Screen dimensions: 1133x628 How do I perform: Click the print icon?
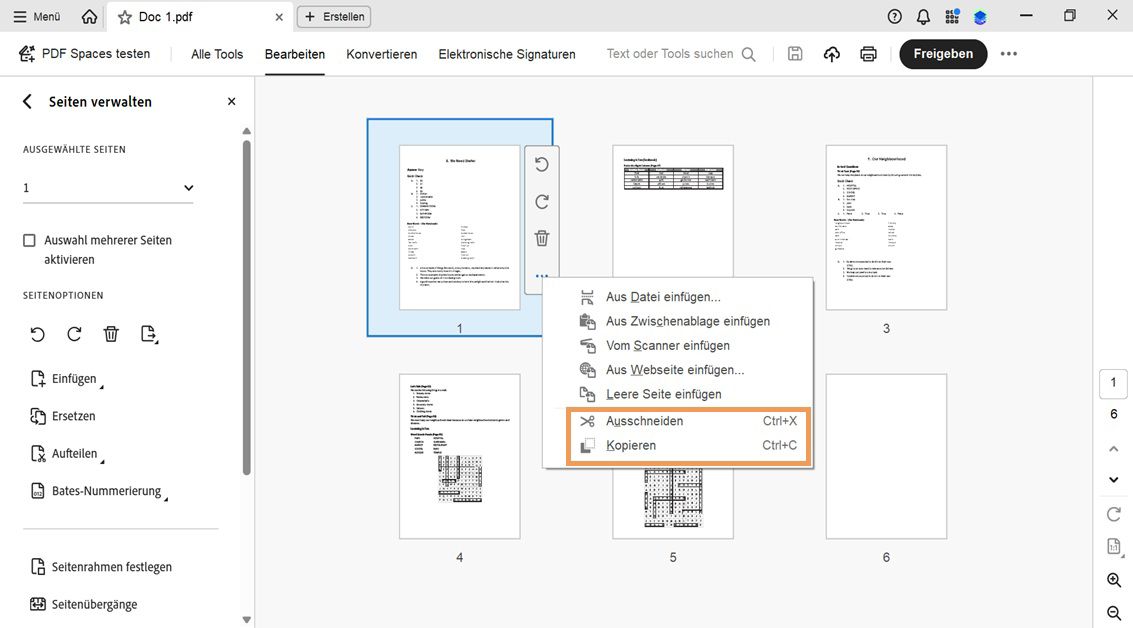[x=869, y=53]
